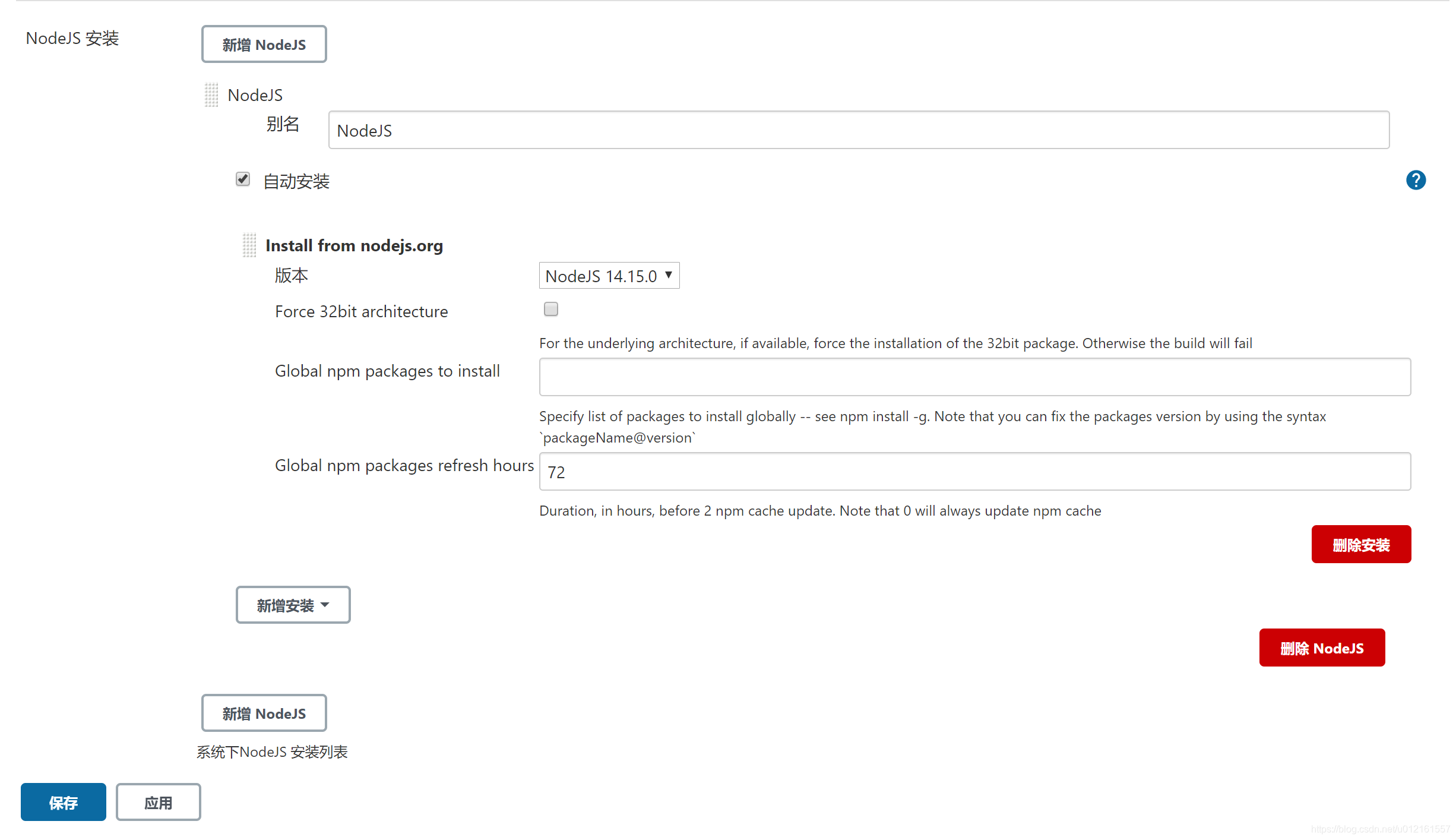Screen dimensions: 1456x840
Task: Select the packageName@version help text
Action: point(933,427)
